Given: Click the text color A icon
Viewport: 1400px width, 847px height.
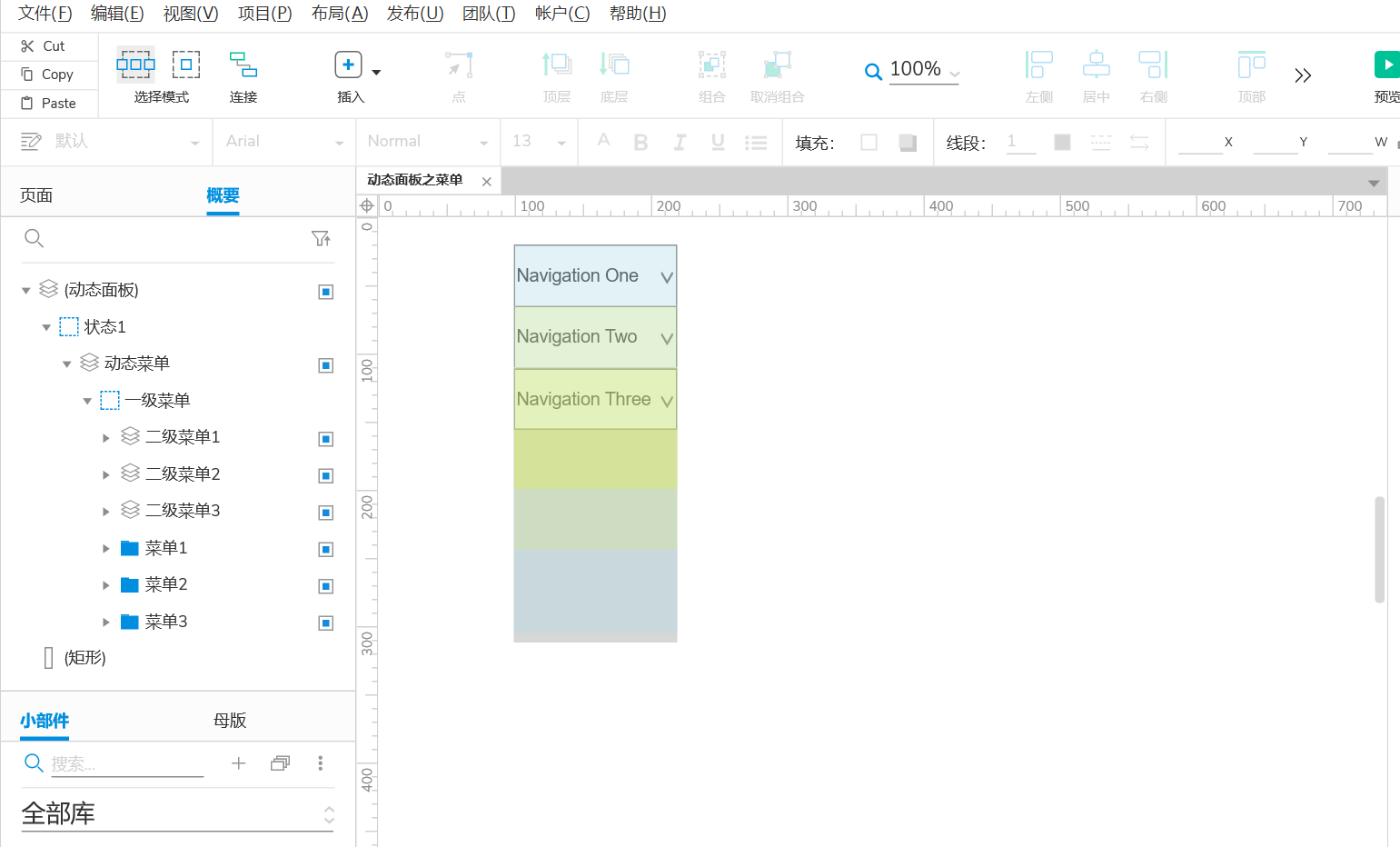Looking at the screenshot, I should tap(603, 141).
